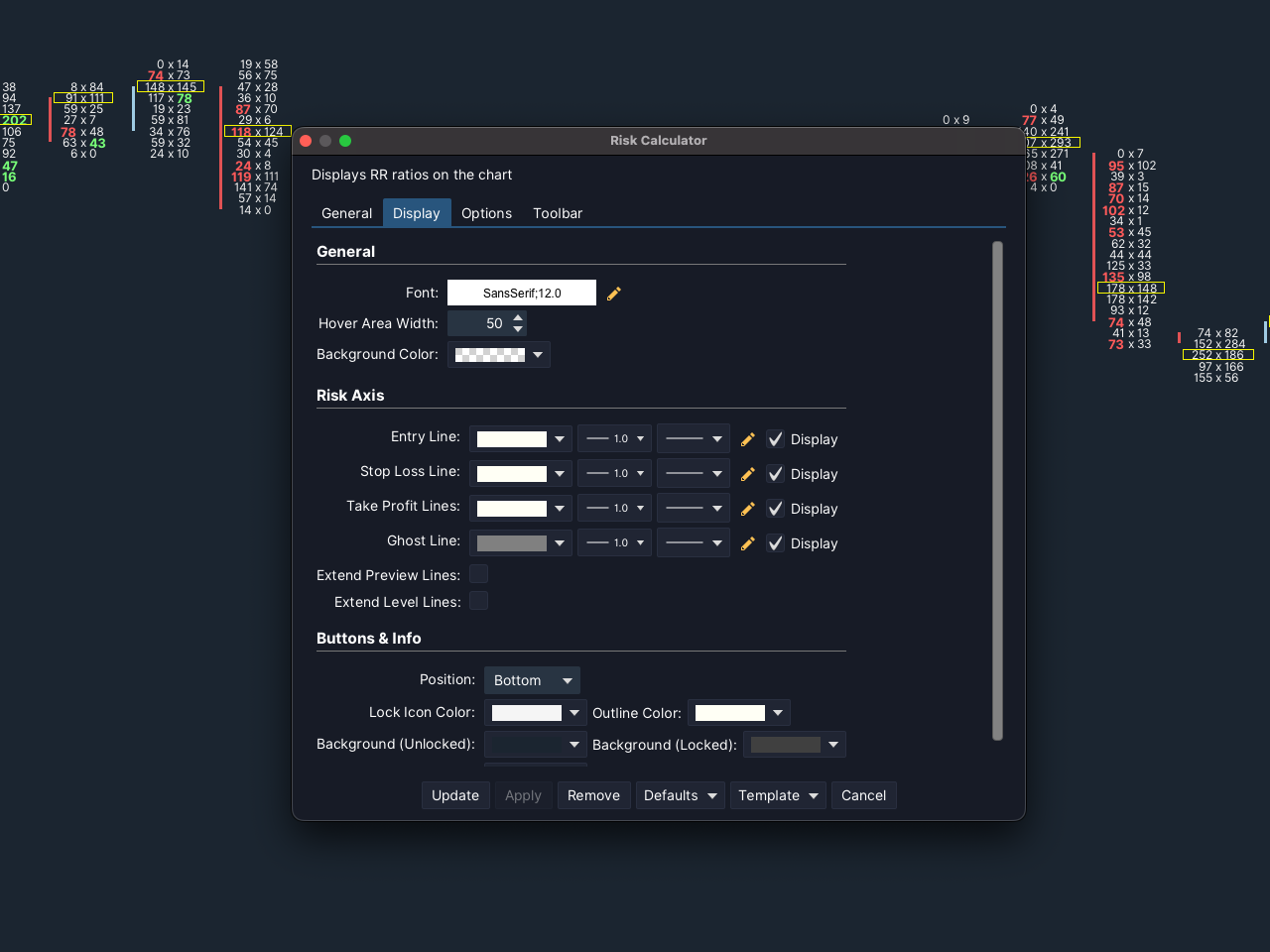Viewport: 1270px width, 952px height.
Task: Open Take Profit Lines line style dropdown
Action: tap(693, 509)
